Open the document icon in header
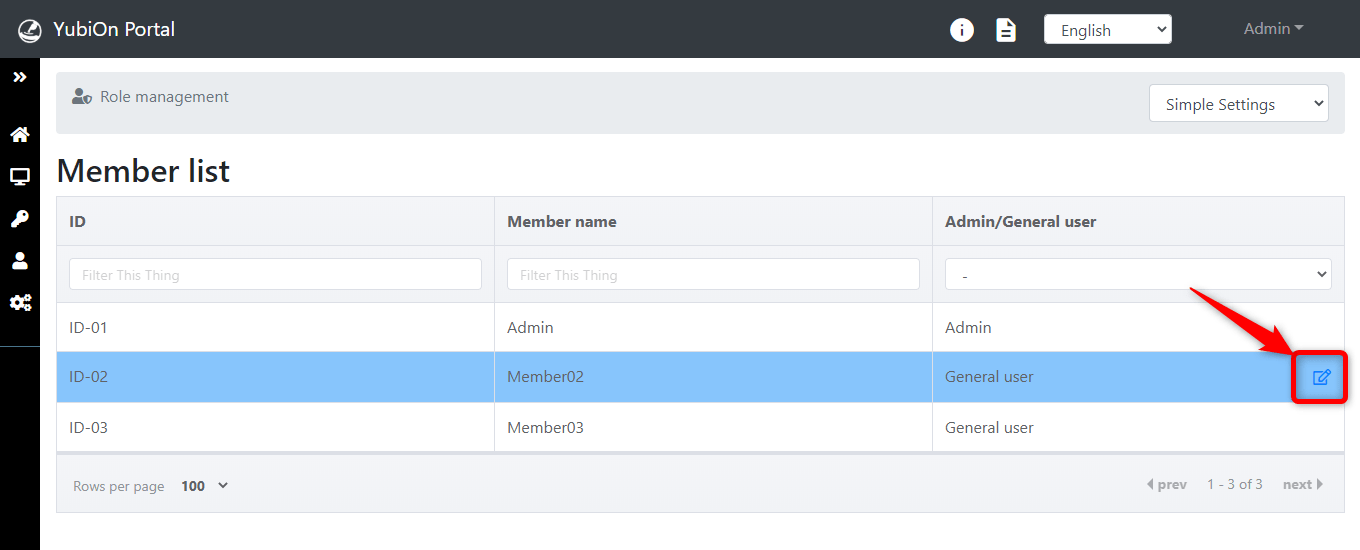 (x=1006, y=30)
